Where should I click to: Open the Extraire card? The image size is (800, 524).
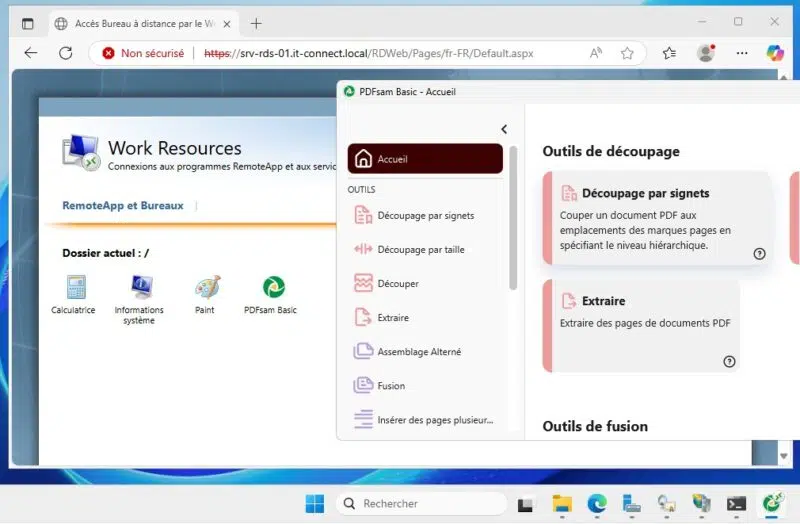tap(641, 326)
